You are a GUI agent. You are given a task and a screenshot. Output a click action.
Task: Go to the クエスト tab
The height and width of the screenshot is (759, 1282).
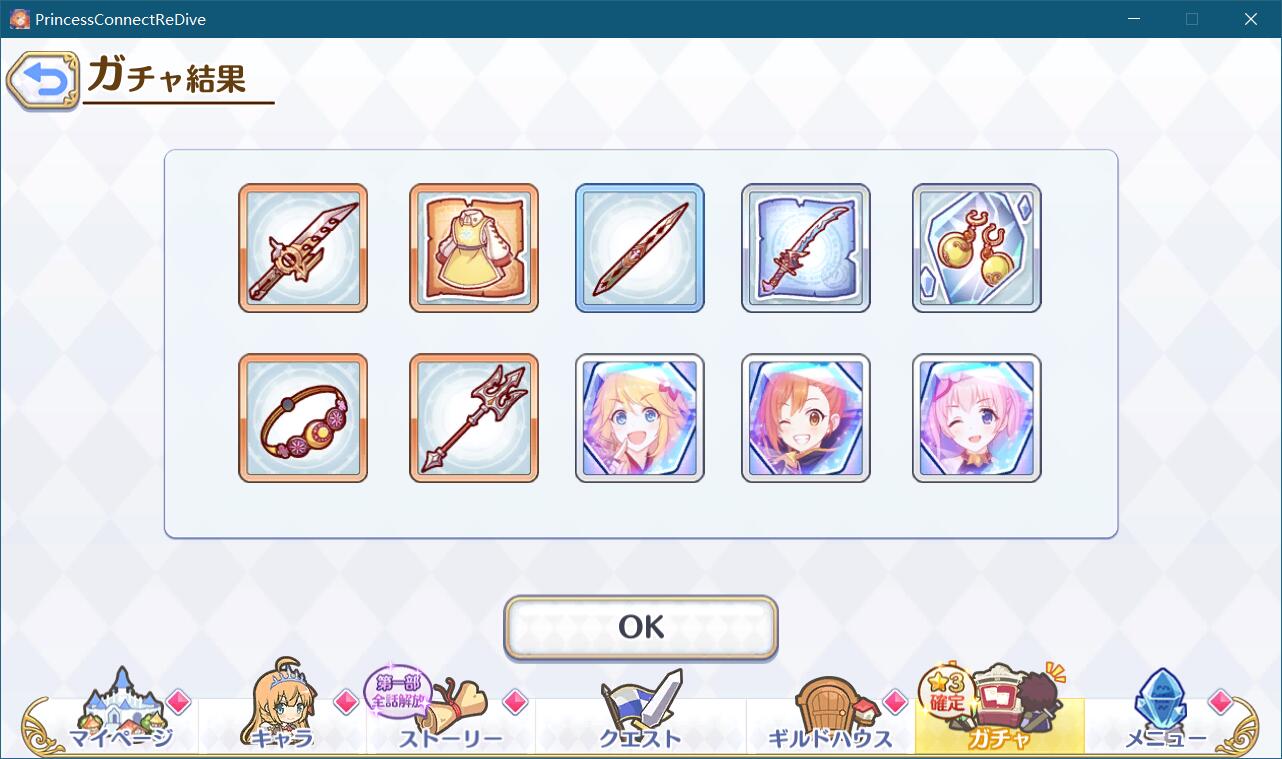click(641, 712)
